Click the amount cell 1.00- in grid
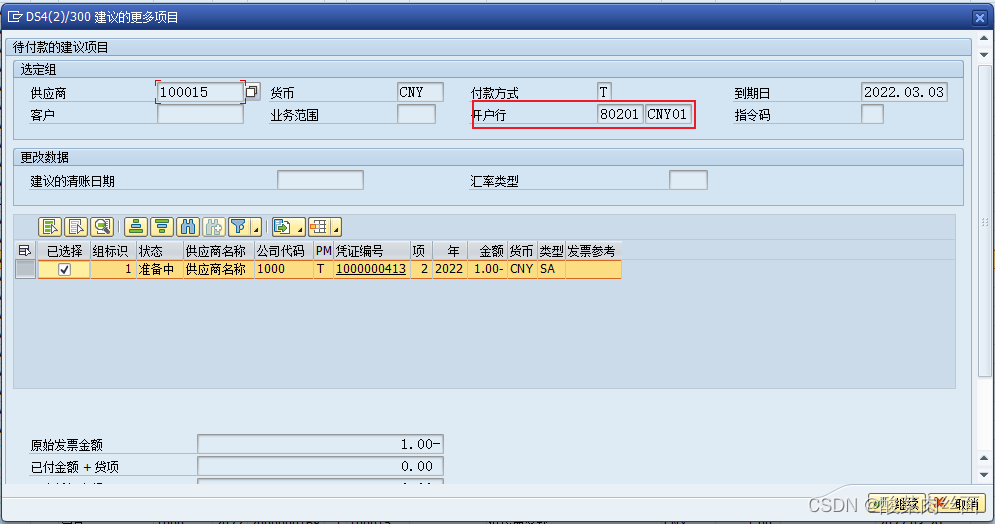Viewport: 995px width, 524px height. click(x=487, y=269)
